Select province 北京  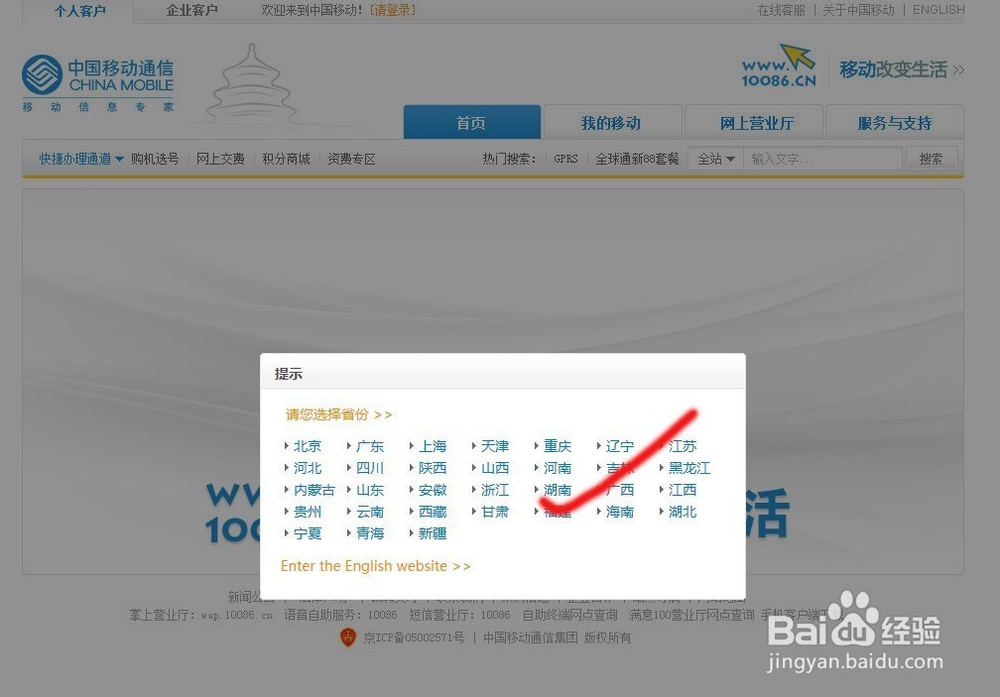[307, 446]
